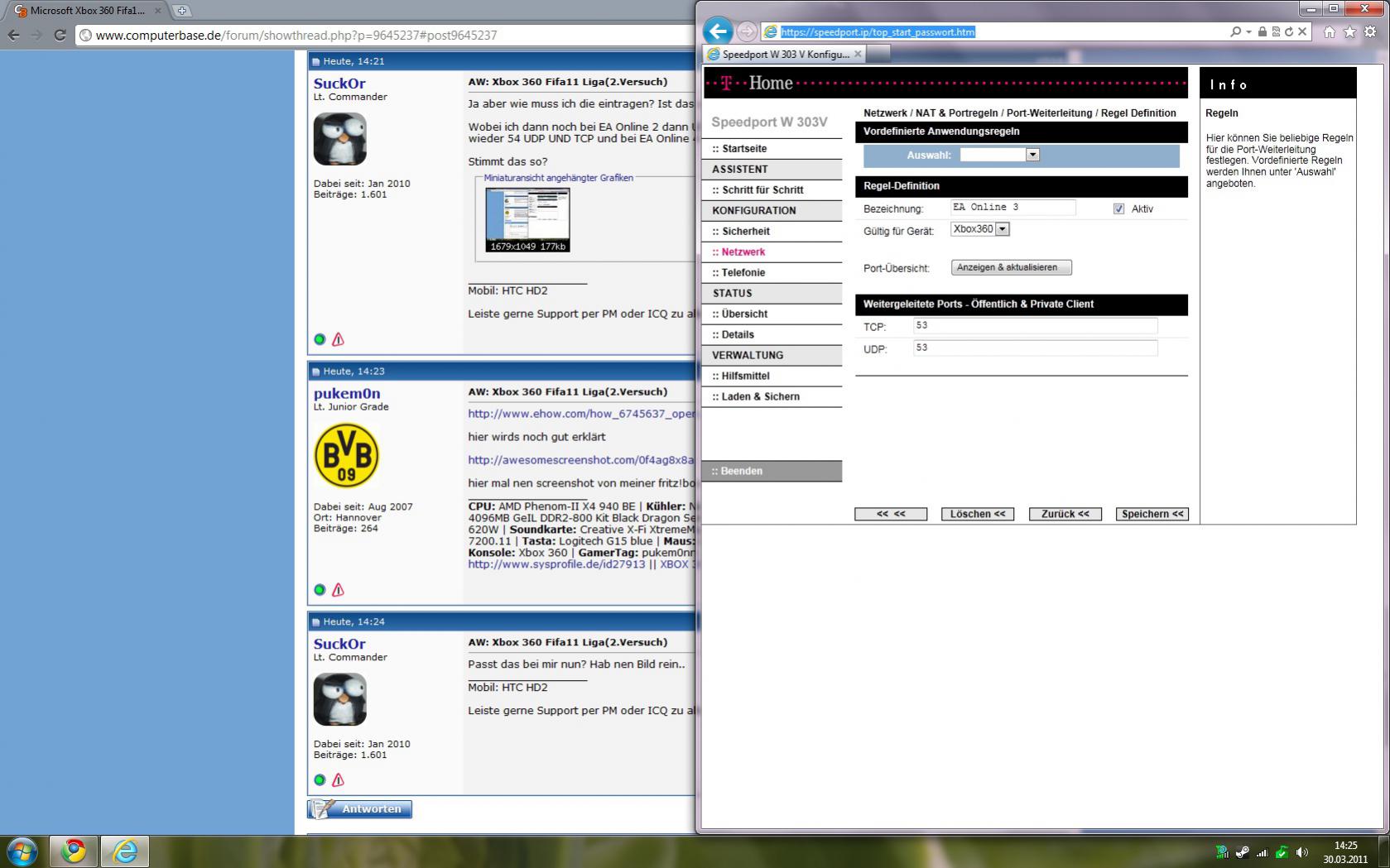This screenshot has height=868, width=1390.
Task: Click the IE address bar URL
Action: click(x=878, y=31)
